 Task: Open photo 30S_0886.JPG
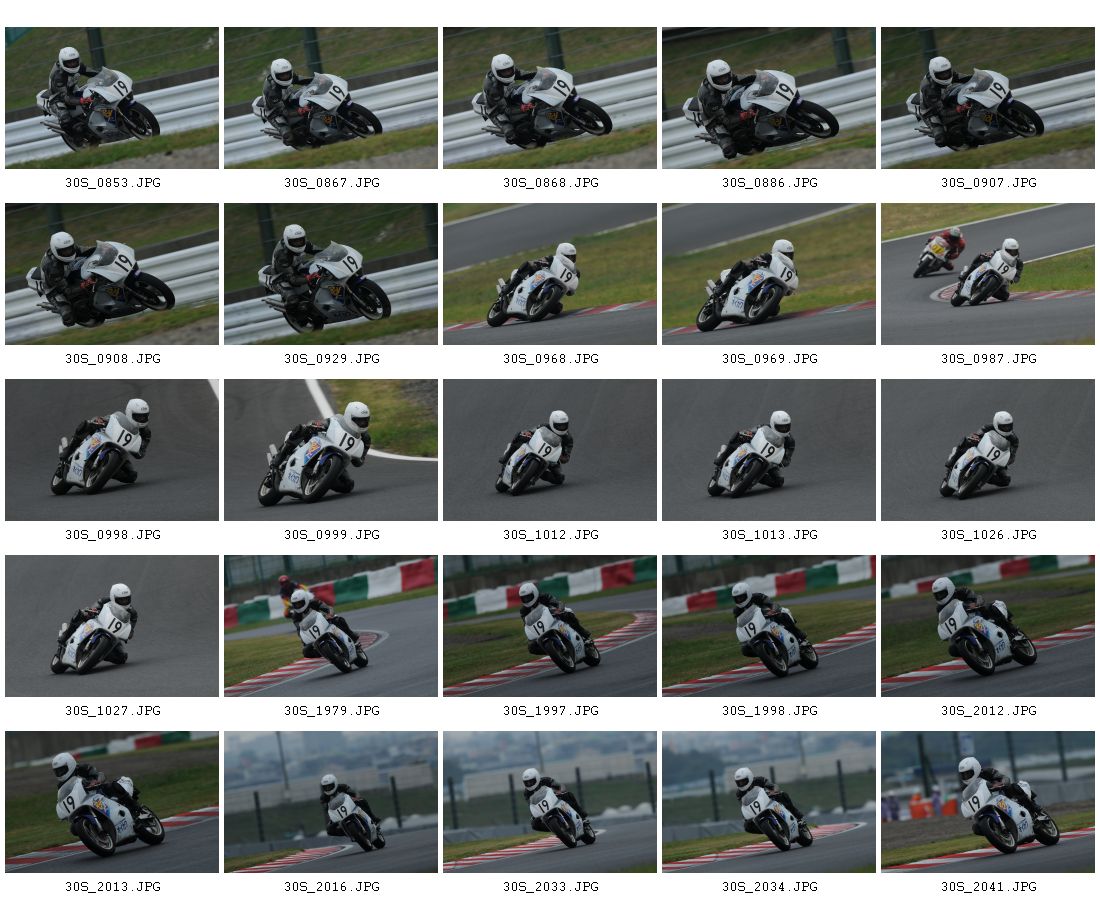tap(768, 98)
